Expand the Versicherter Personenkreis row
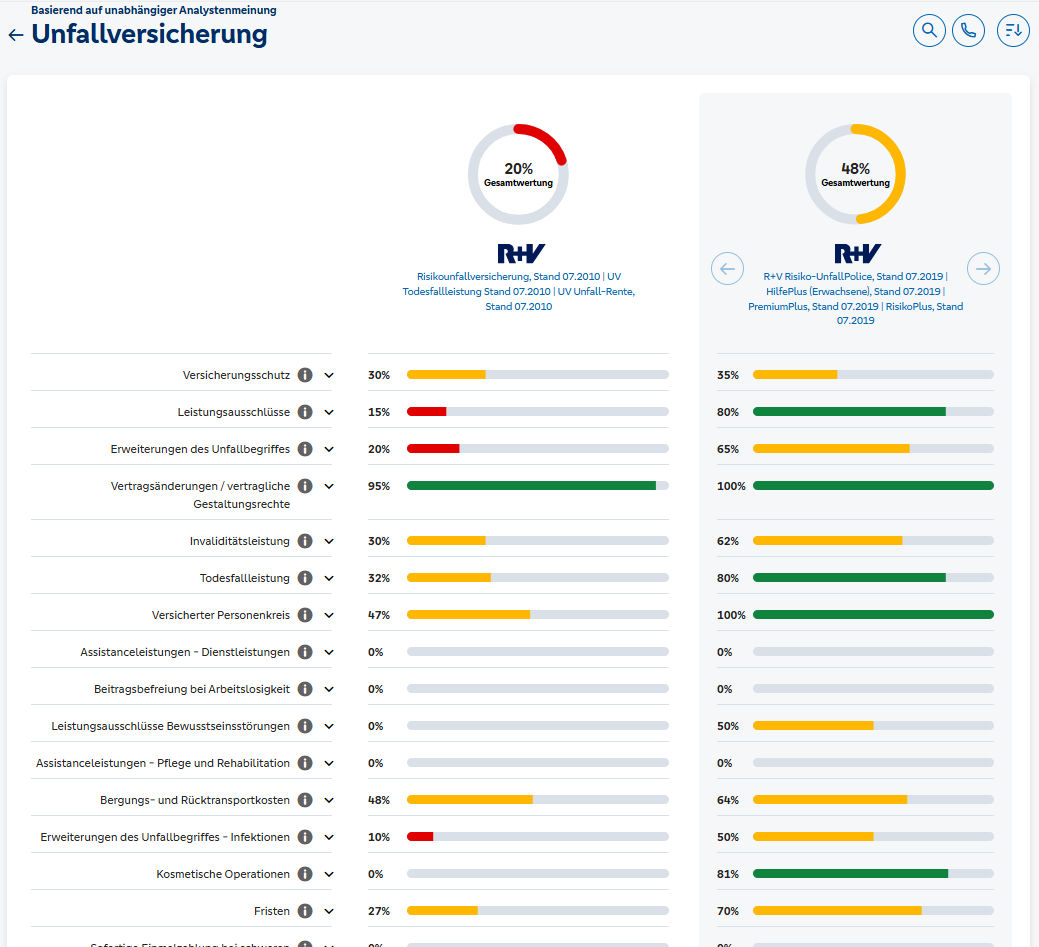Viewport: 1039px width, 947px height. pos(329,615)
